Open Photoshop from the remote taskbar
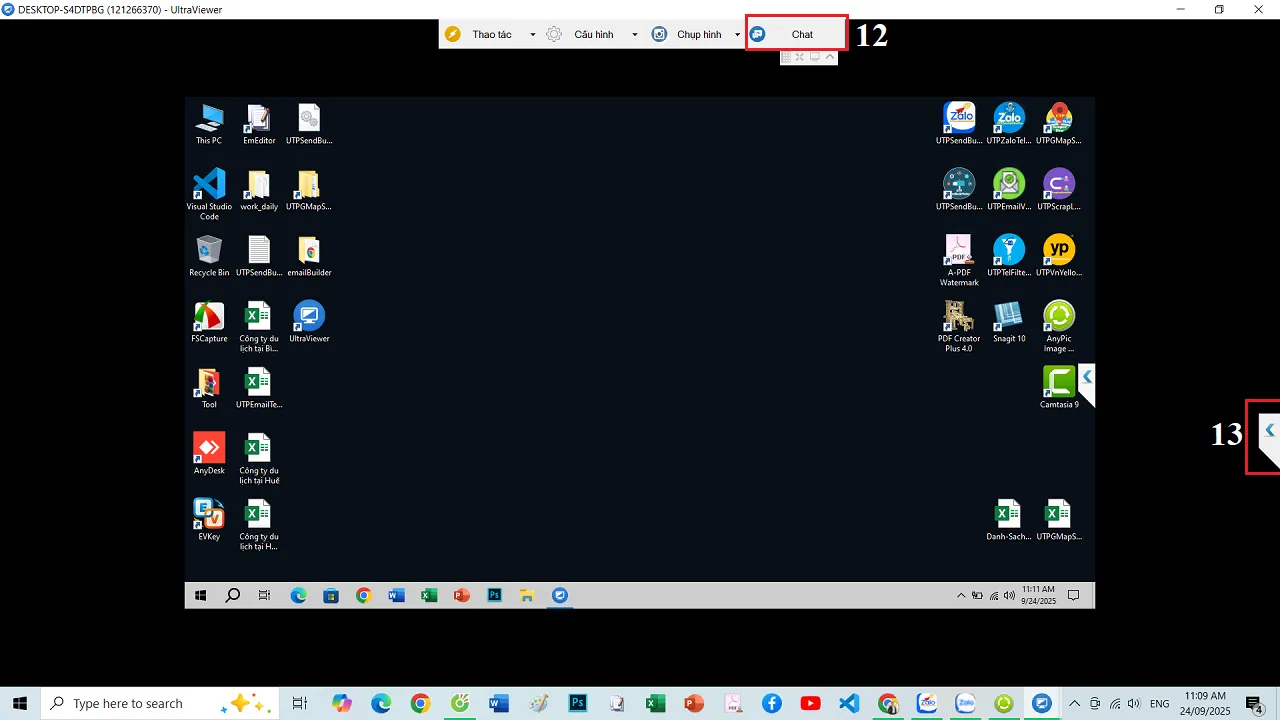 pyautogui.click(x=494, y=595)
